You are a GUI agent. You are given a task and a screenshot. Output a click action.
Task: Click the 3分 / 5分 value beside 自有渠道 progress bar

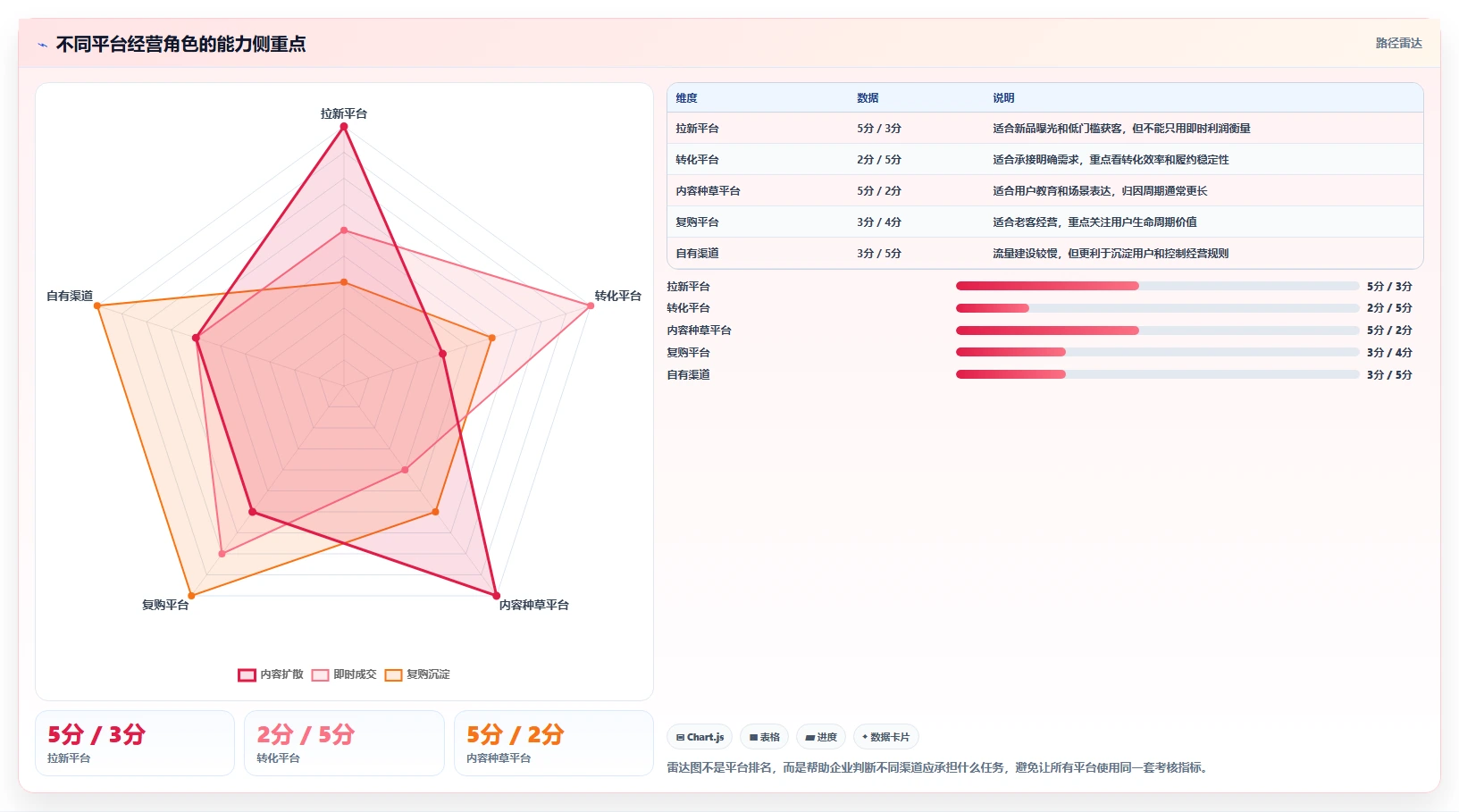pos(1389,374)
